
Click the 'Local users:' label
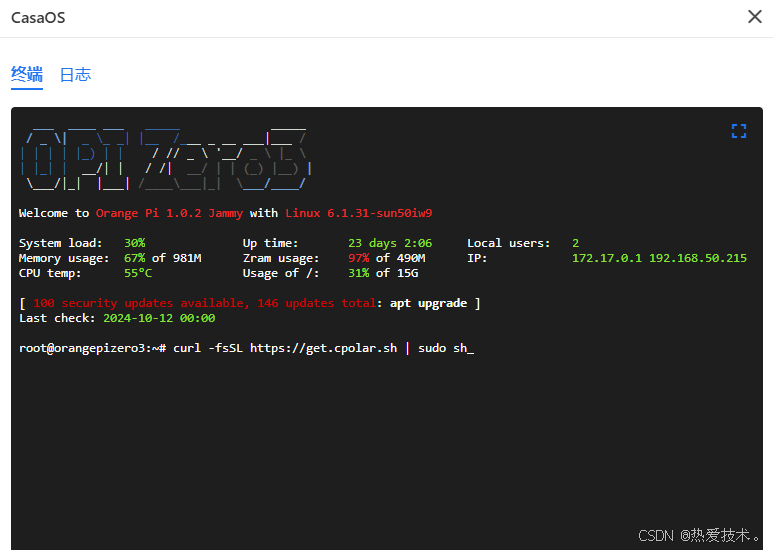[x=509, y=243]
